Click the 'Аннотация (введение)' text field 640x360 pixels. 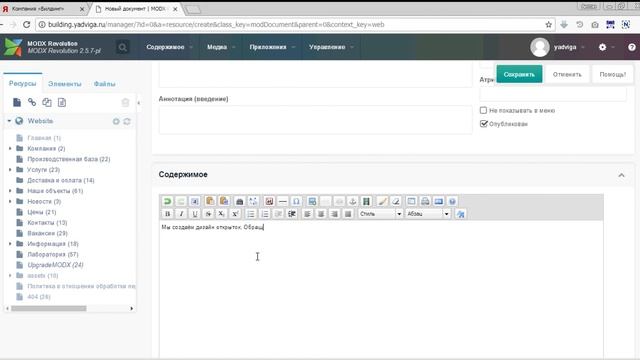(x=315, y=120)
